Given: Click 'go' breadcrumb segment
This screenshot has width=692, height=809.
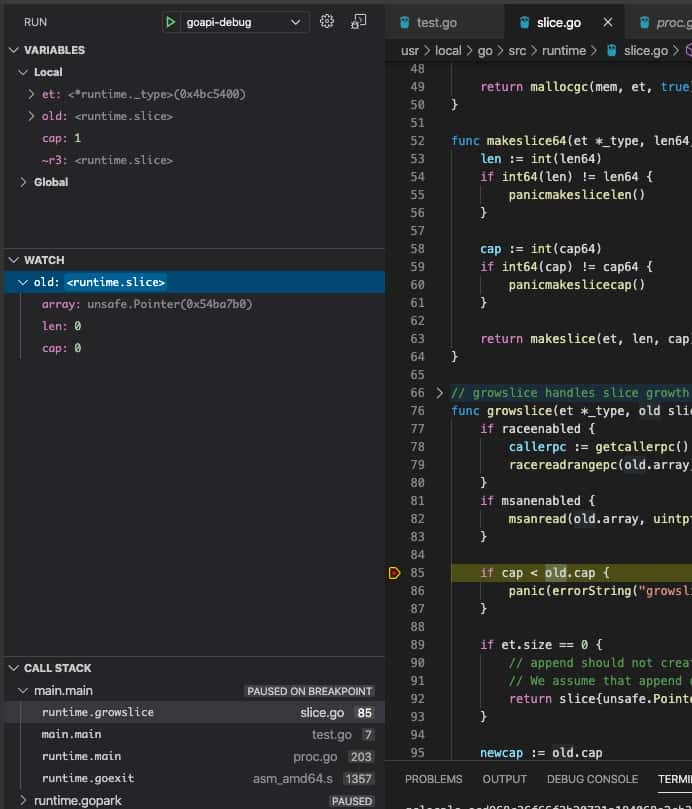Looking at the screenshot, I should 485,51.
